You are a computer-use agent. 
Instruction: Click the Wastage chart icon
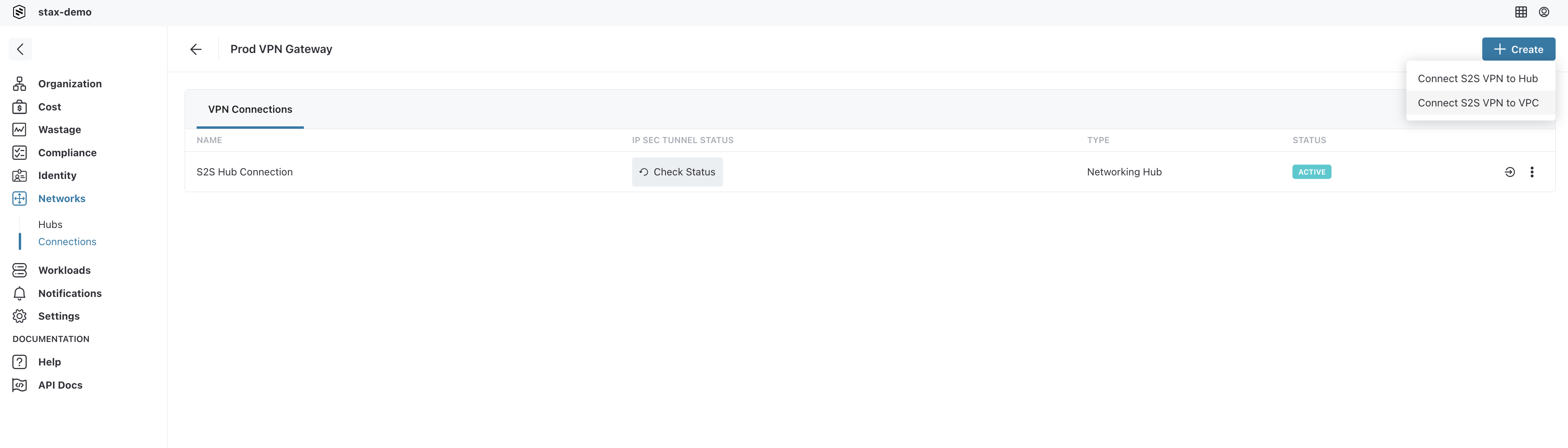[20, 130]
